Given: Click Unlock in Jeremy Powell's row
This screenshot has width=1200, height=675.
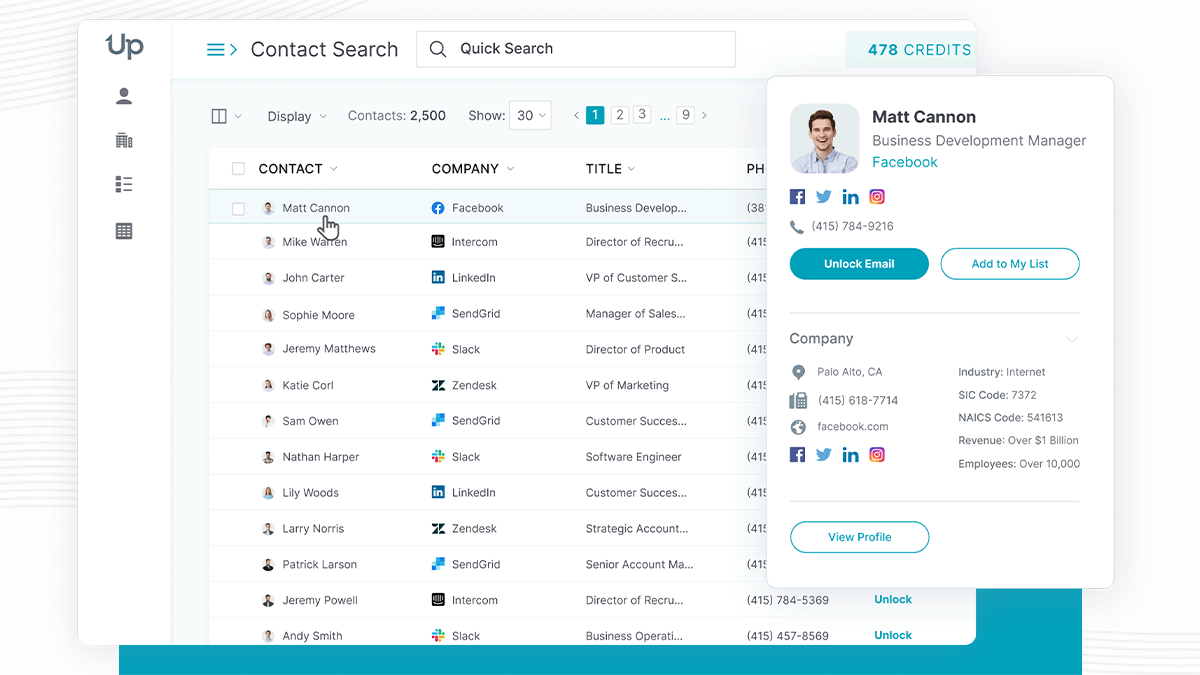Looking at the screenshot, I should 893,600.
